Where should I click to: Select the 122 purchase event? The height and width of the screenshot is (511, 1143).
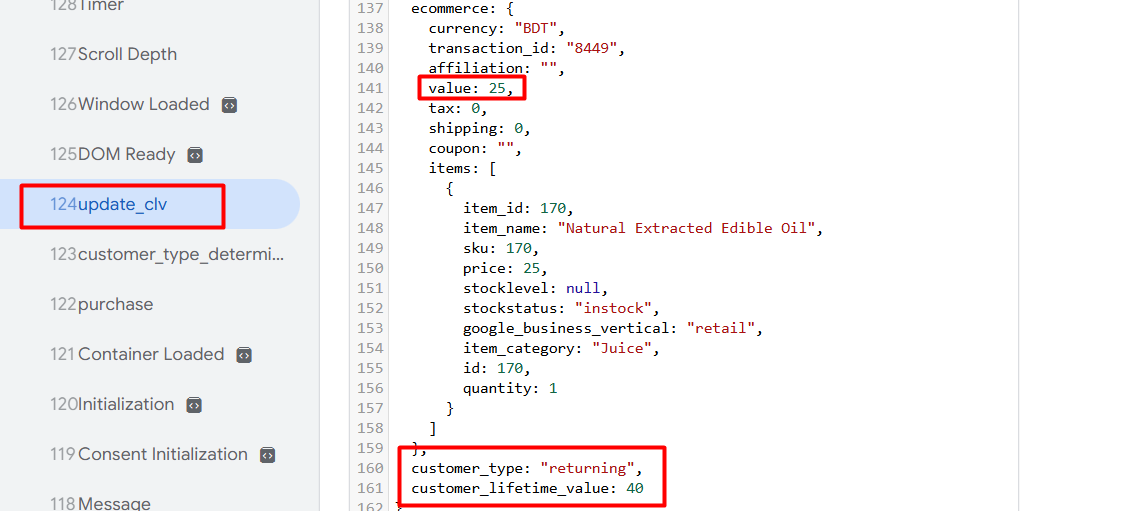(x=102, y=304)
